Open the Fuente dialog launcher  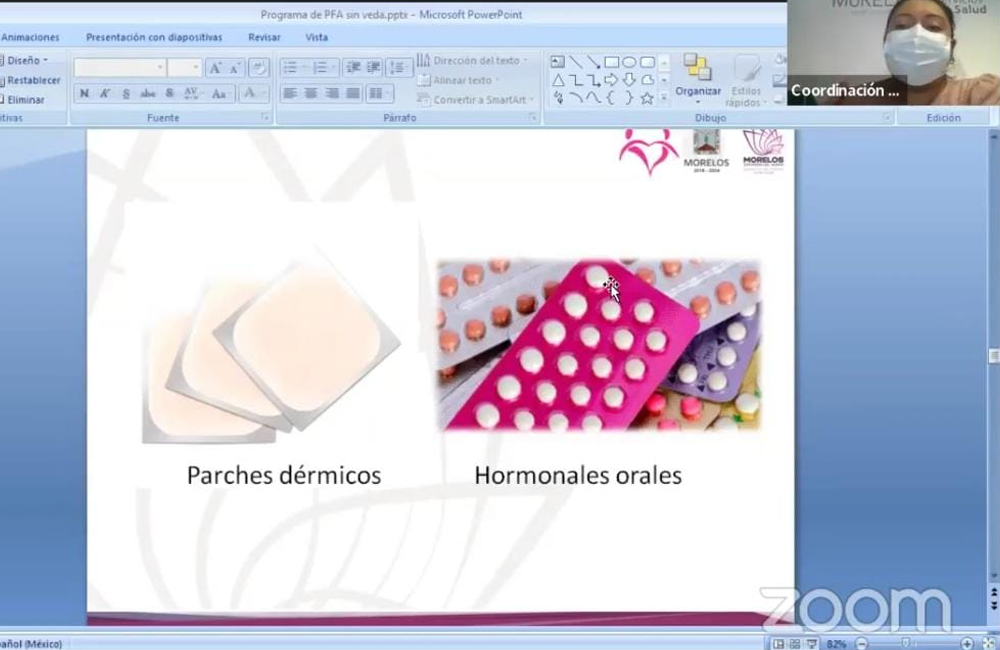click(x=265, y=117)
